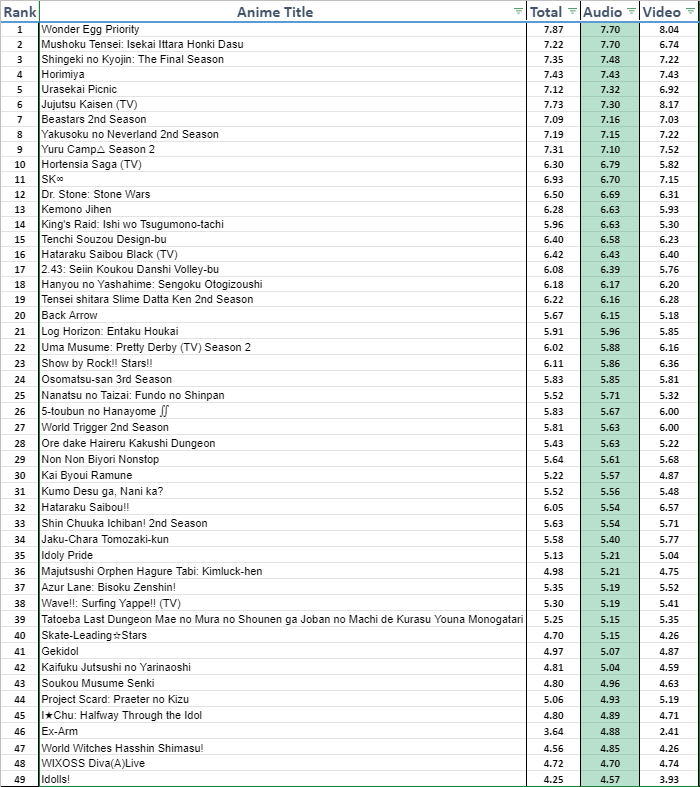This screenshot has width=700, height=787.
Task: Click the Back Arrow anime title cell
Action: pyautogui.click(x=70, y=315)
